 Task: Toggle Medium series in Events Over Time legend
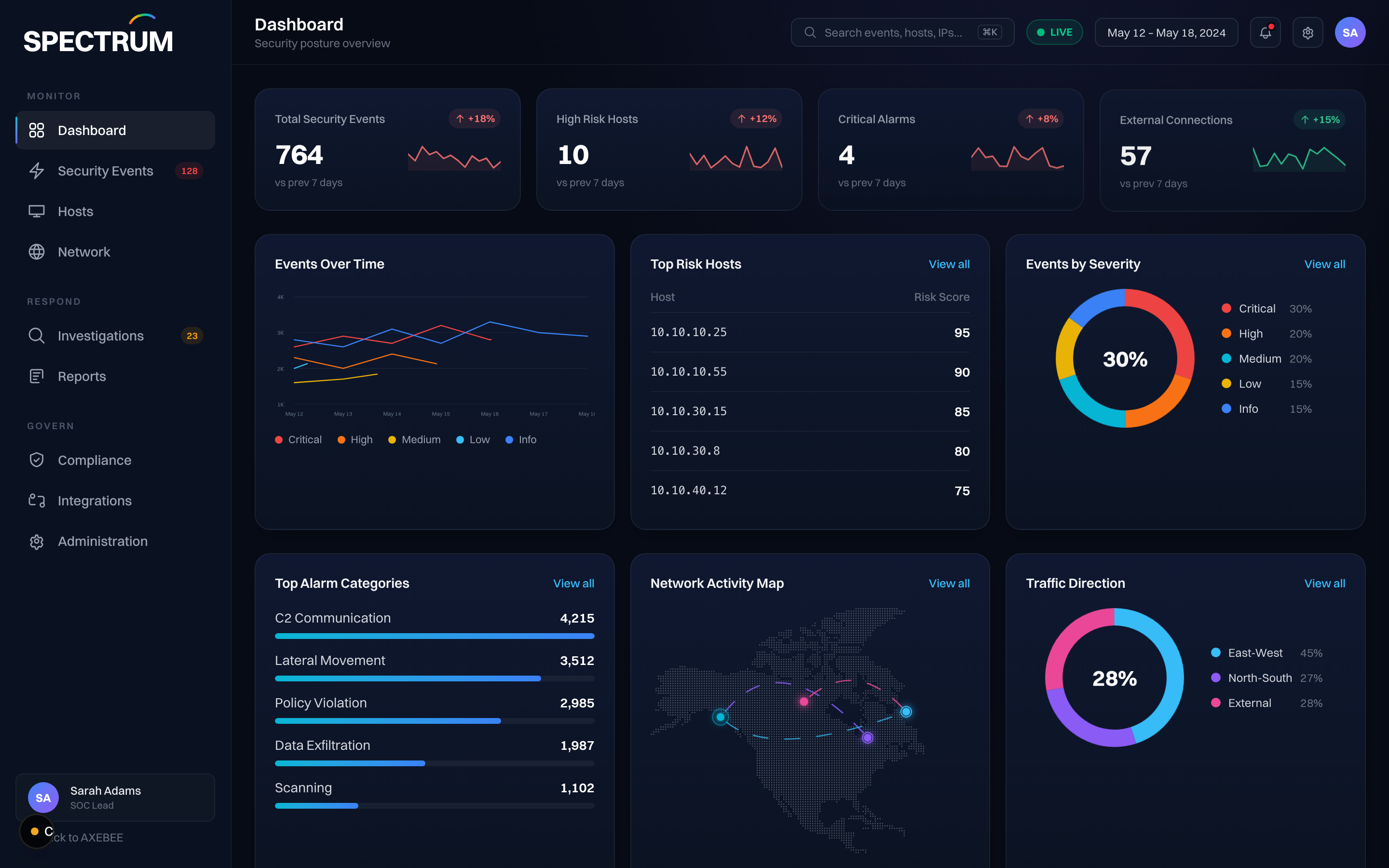(414, 439)
